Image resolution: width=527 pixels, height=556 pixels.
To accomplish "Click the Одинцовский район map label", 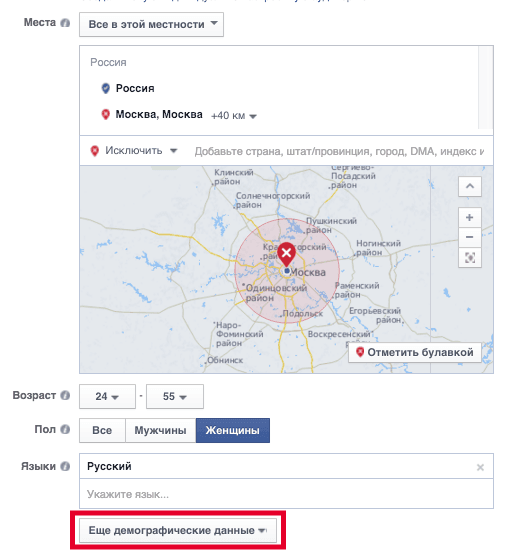I will tap(276, 293).
